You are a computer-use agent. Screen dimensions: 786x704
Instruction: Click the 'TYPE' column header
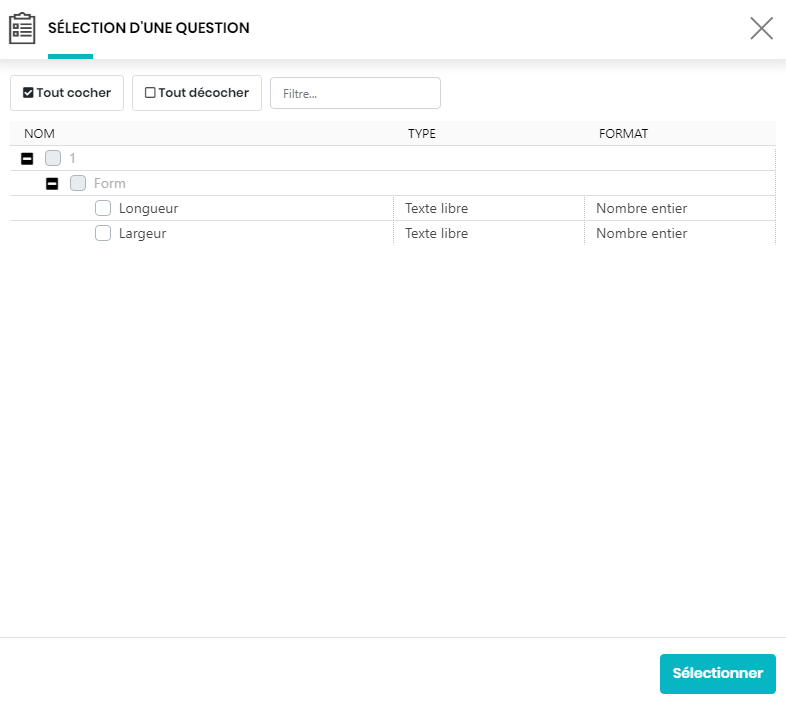(421, 134)
